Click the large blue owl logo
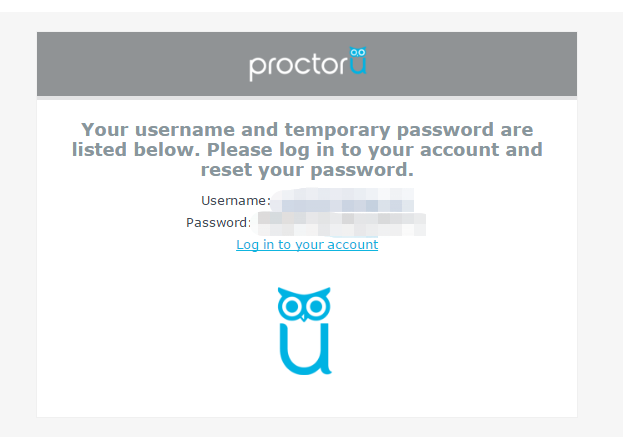Viewport: 623px width, 446px height. 305,331
